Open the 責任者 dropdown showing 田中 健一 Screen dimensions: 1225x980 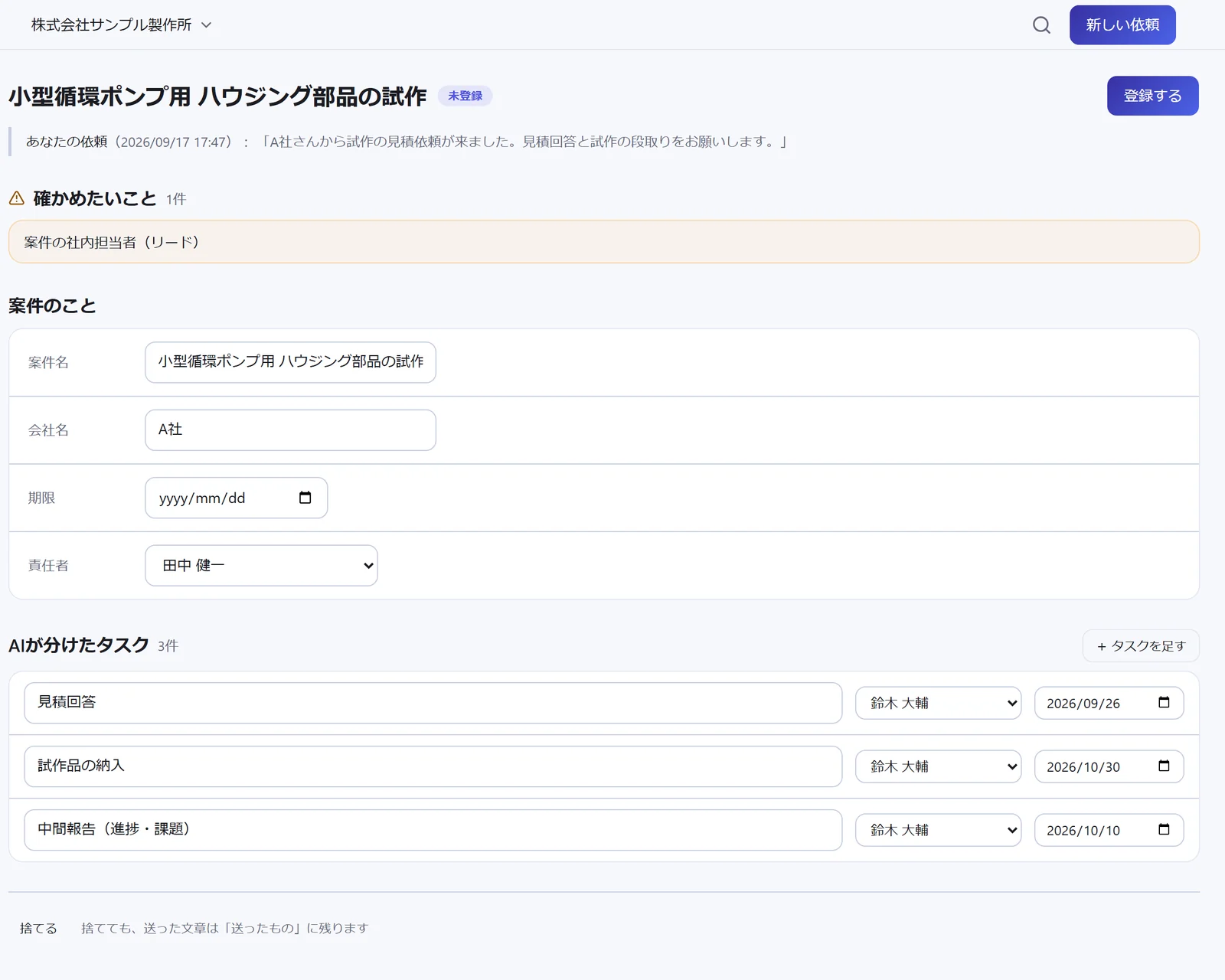(x=261, y=566)
